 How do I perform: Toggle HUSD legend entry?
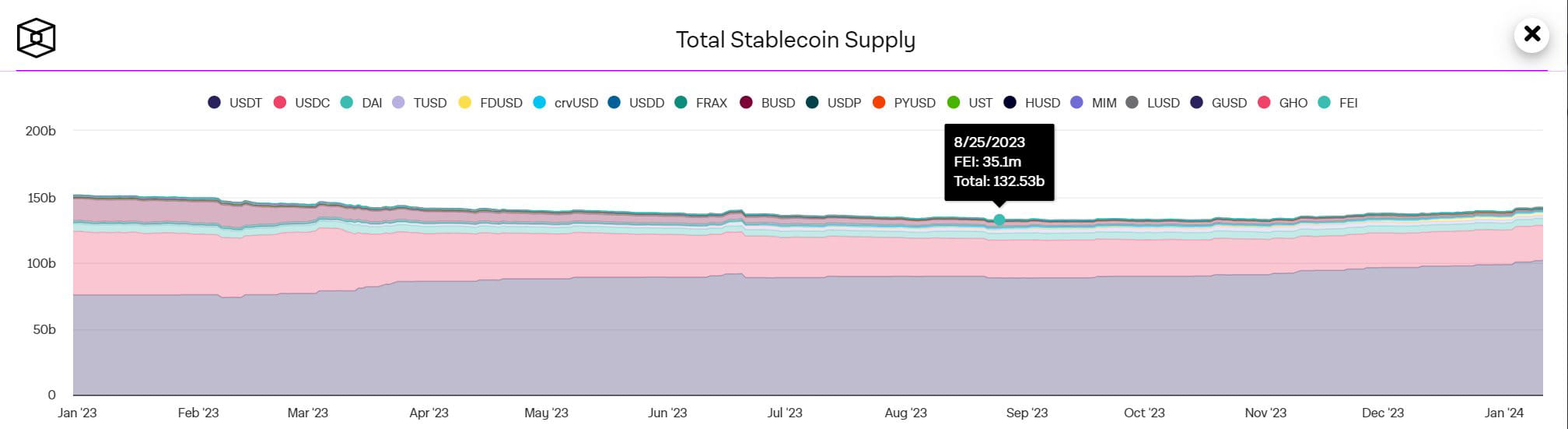coord(1032,103)
